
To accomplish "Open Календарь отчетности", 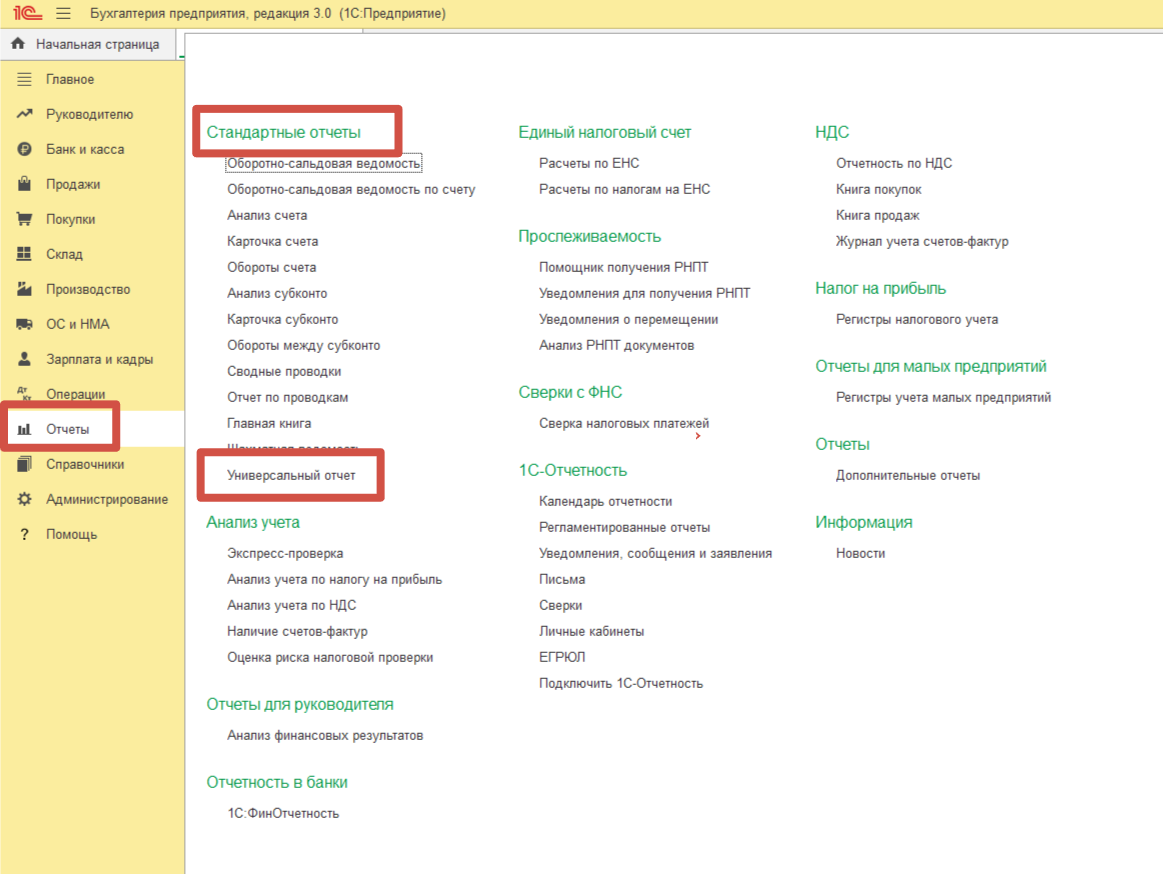I will tap(605, 501).
